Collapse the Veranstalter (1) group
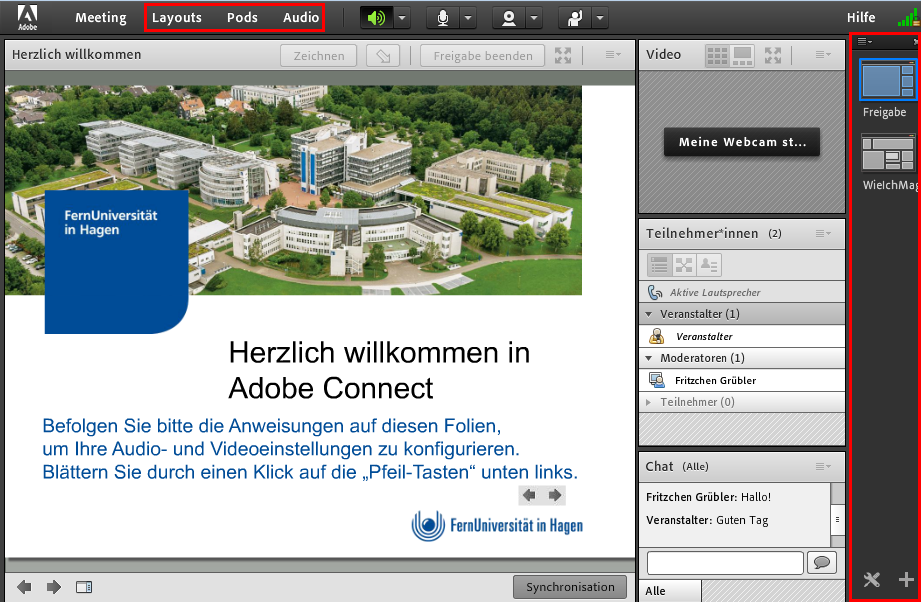 649,314
